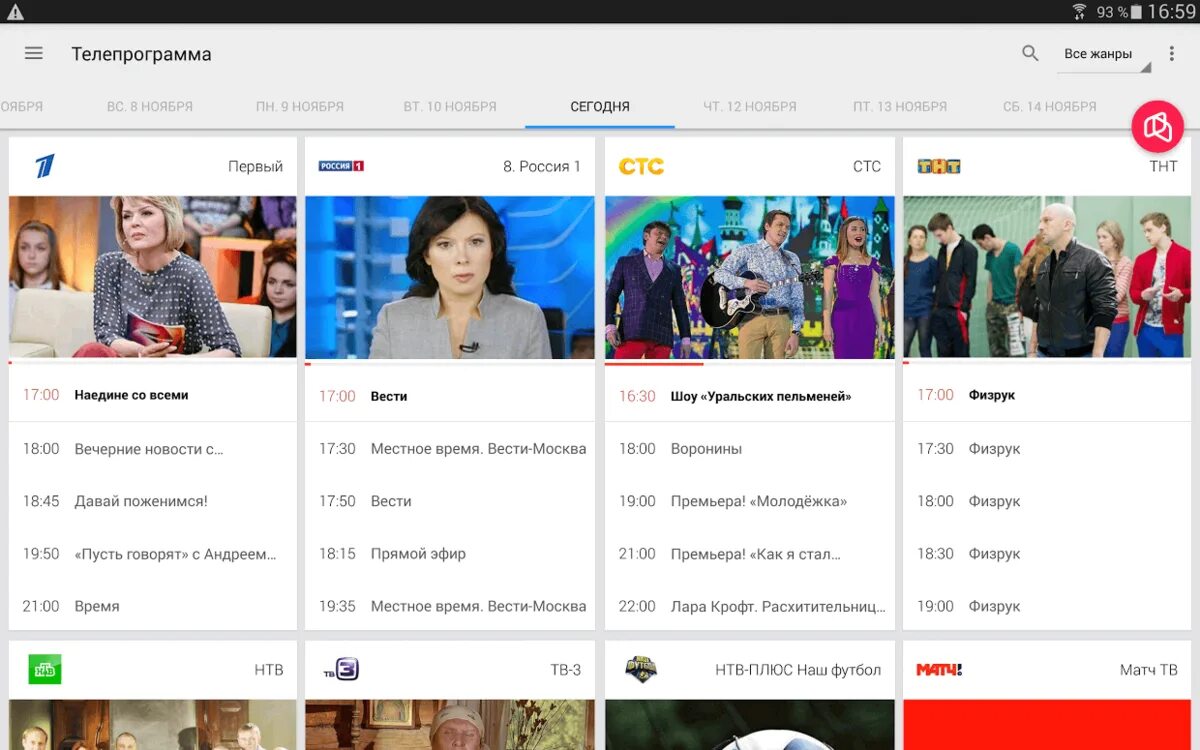Click the Телепрограмма page title
Viewport: 1200px width, 750px height.
click(x=141, y=54)
